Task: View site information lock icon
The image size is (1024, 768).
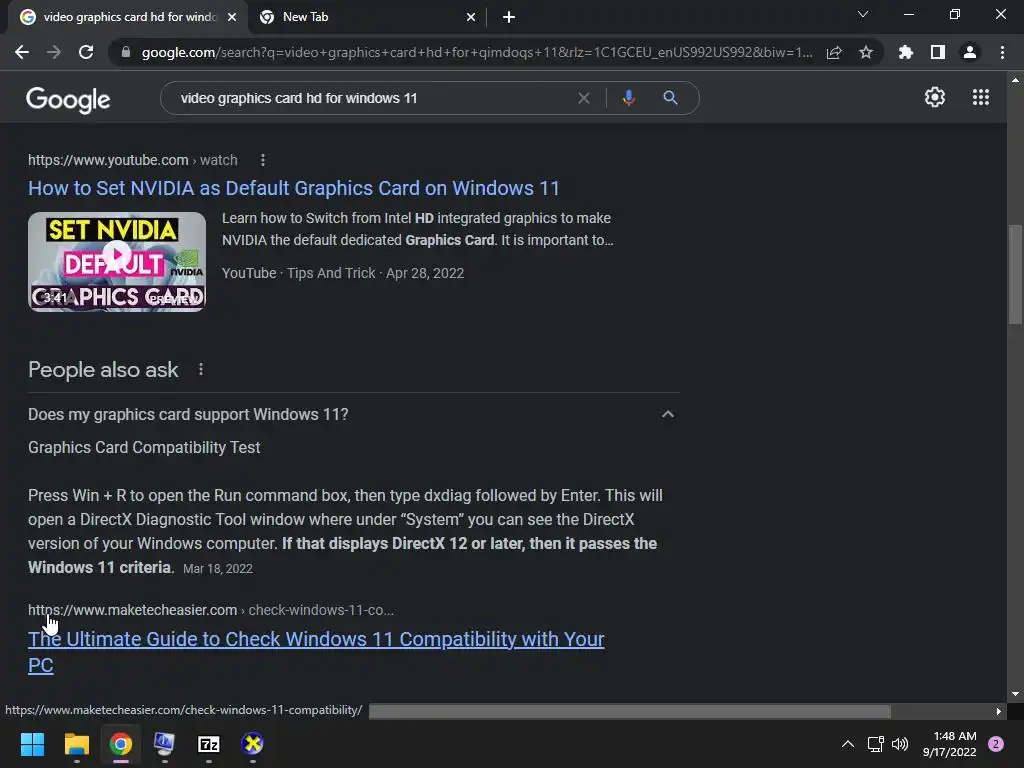Action: (126, 52)
